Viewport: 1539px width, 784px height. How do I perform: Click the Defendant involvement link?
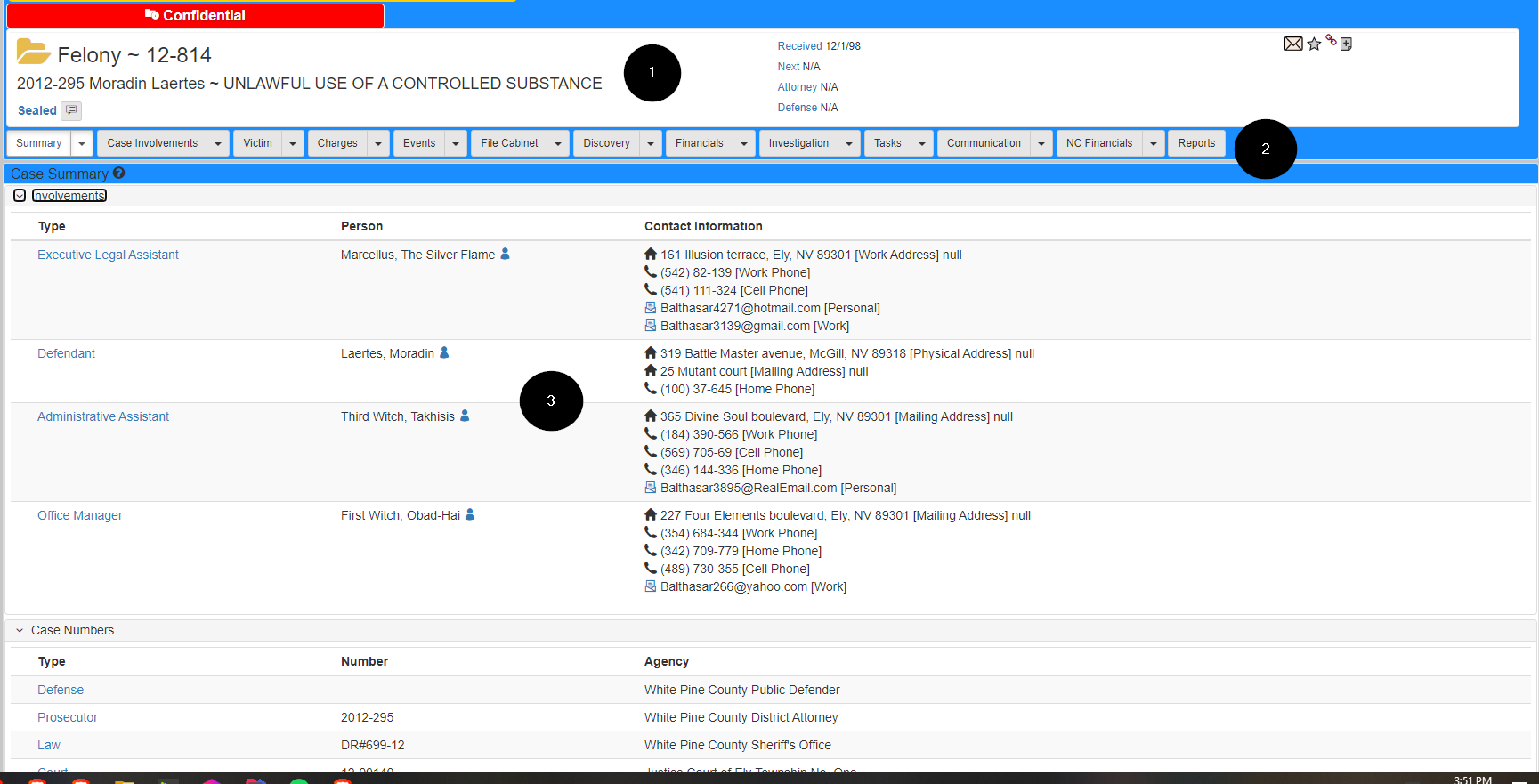point(66,353)
